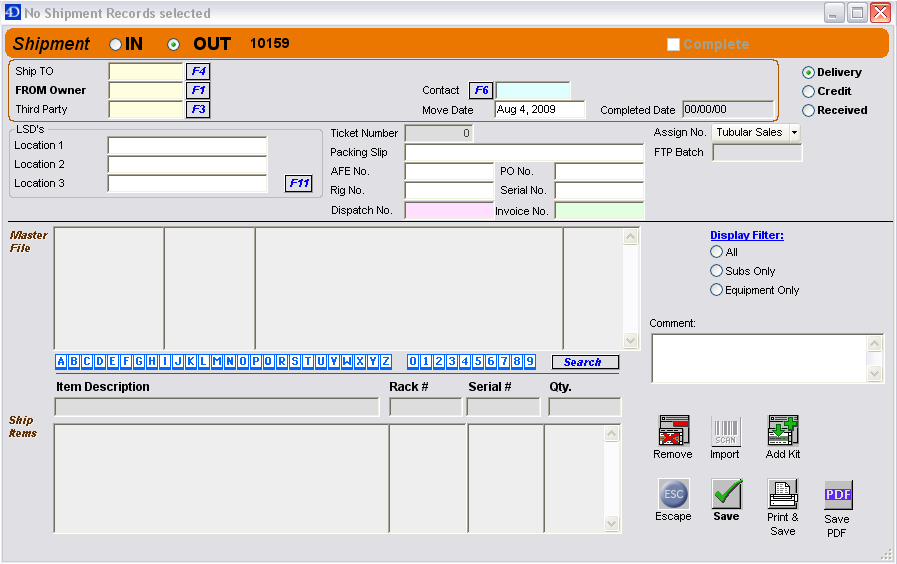Click Master File list scroll down arrow

coord(630,341)
